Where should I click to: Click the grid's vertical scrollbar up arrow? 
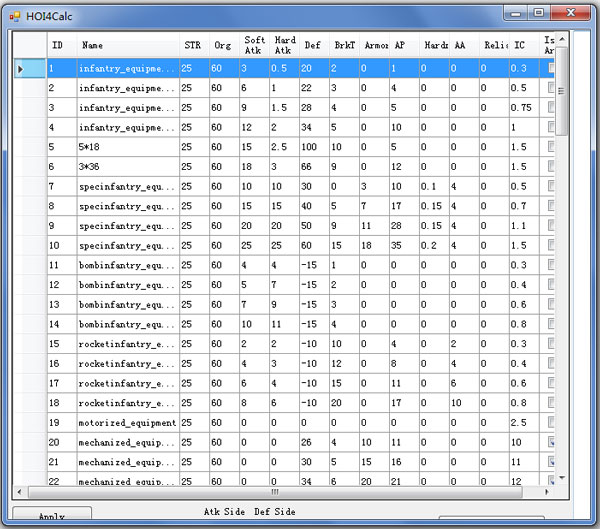click(x=561, y=39)
